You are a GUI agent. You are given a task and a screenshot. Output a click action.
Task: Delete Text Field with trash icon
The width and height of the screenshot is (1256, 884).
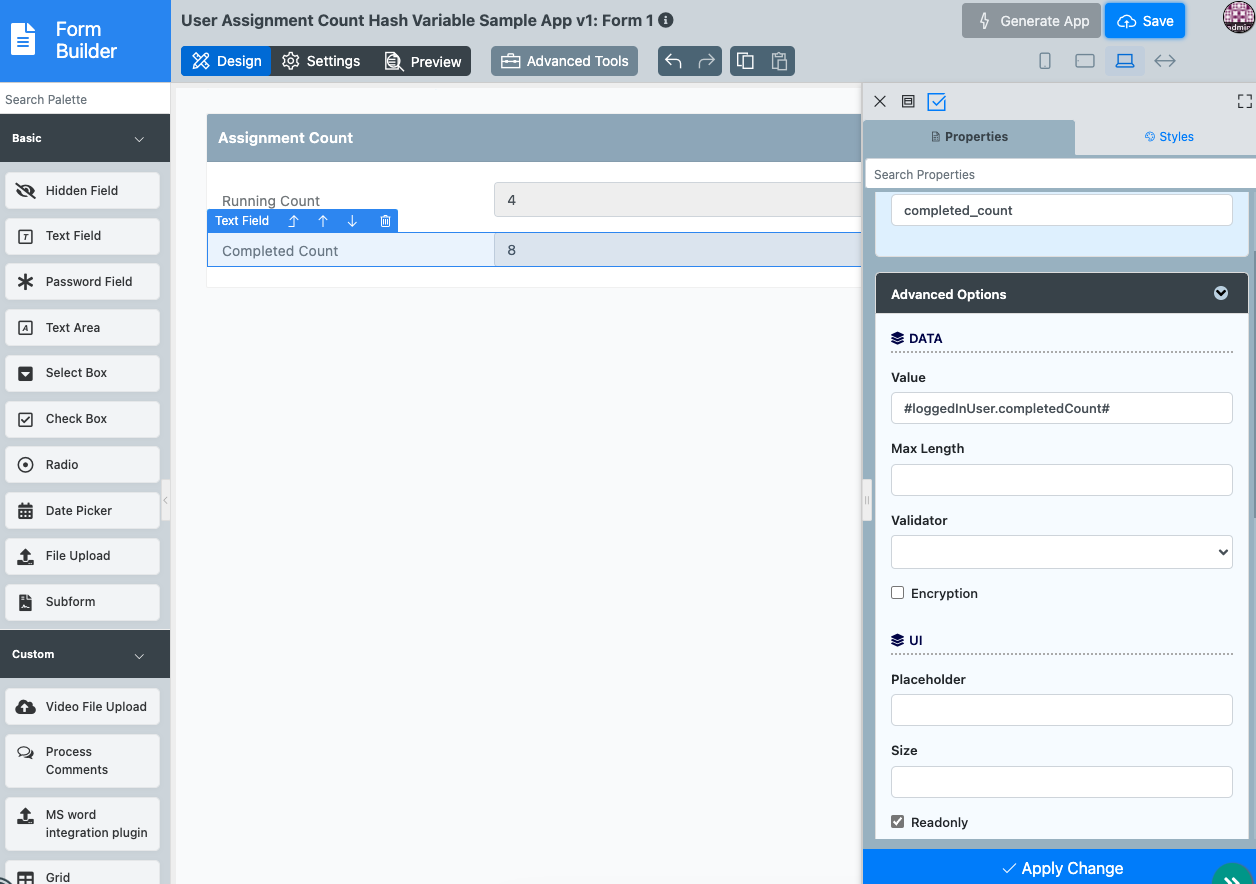(x=385, y=221)
